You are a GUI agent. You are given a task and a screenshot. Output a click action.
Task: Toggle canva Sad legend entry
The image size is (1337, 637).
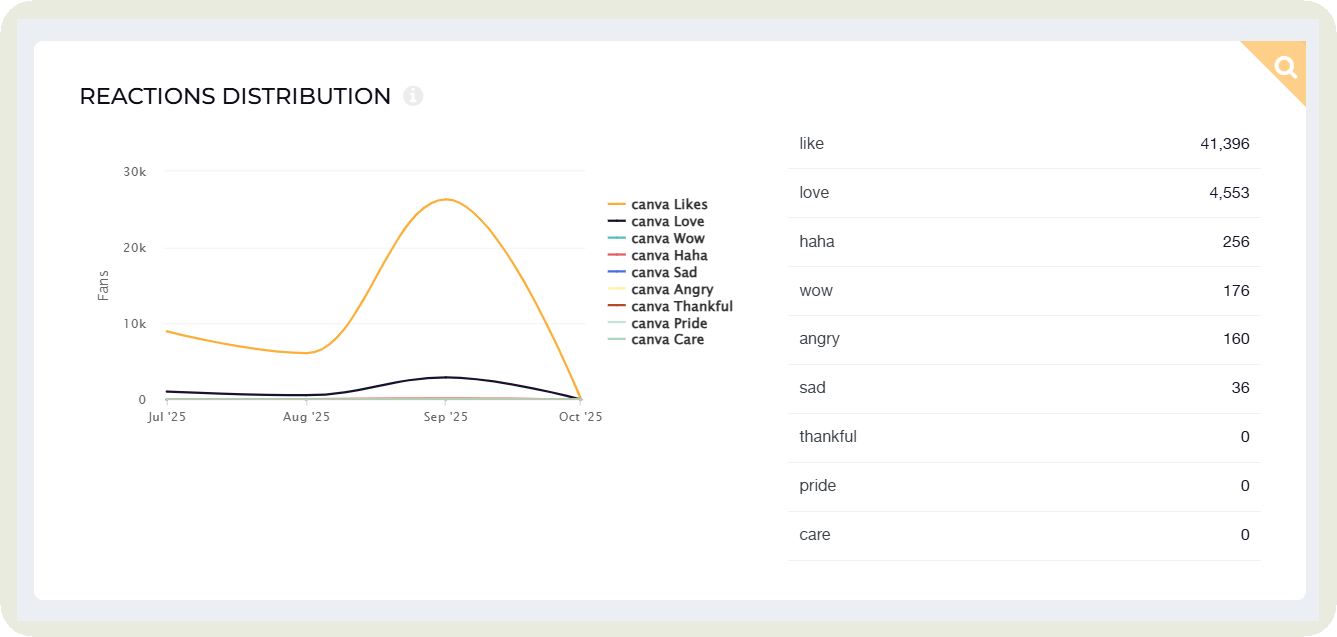pyautogui.click(x=664, y=272)
